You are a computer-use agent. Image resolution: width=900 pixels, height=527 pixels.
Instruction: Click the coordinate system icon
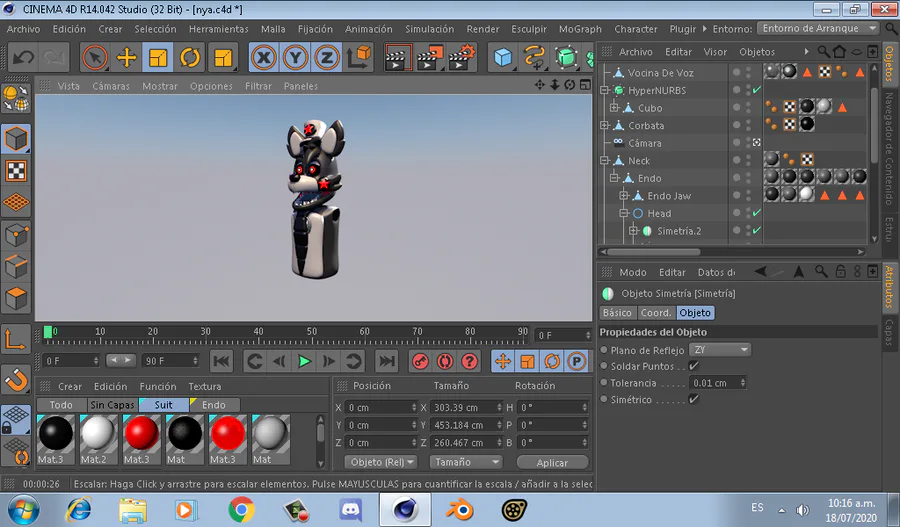pyautogui.click(x=359, y=57)
